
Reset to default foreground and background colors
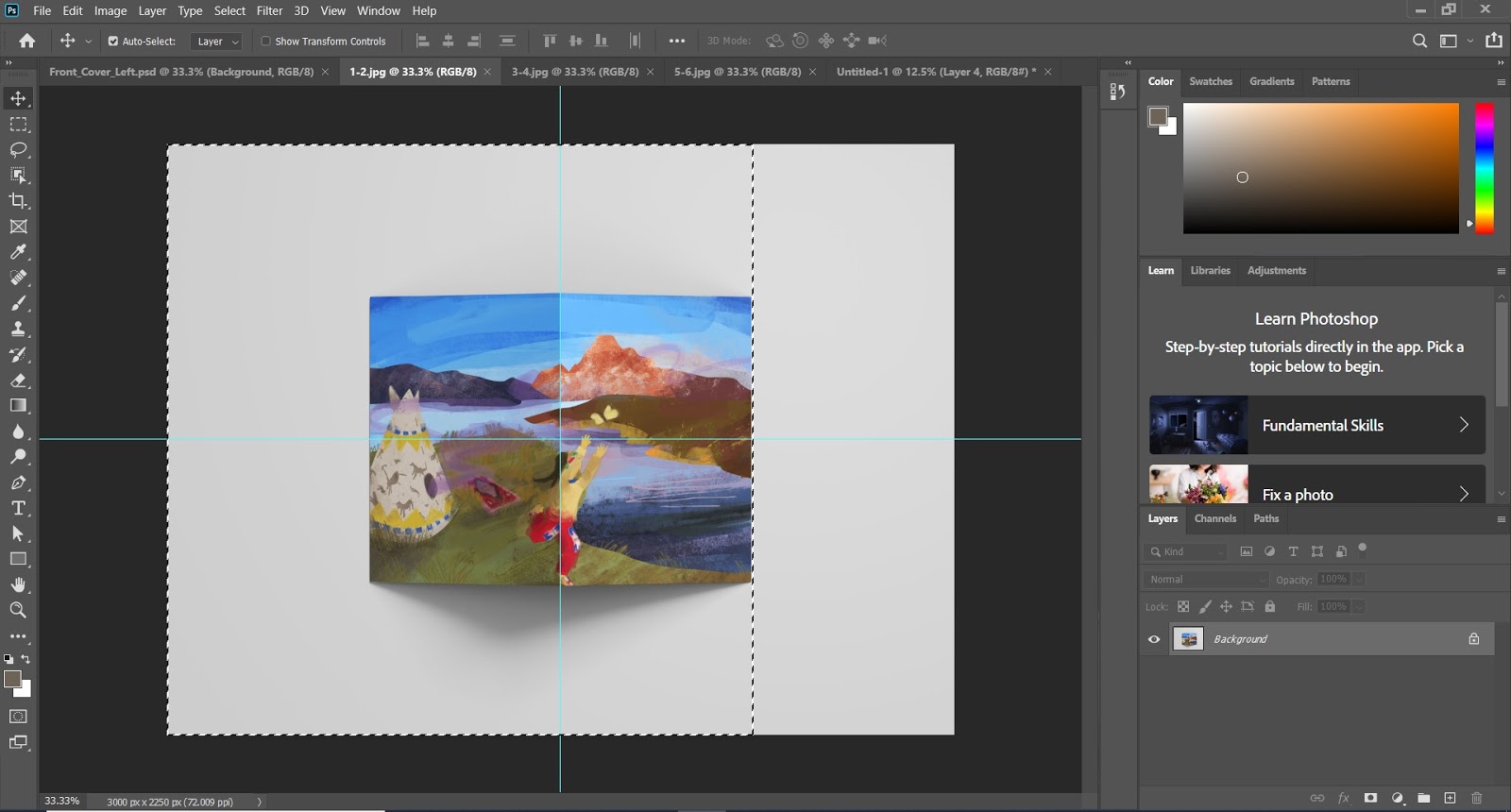(8, 659)
